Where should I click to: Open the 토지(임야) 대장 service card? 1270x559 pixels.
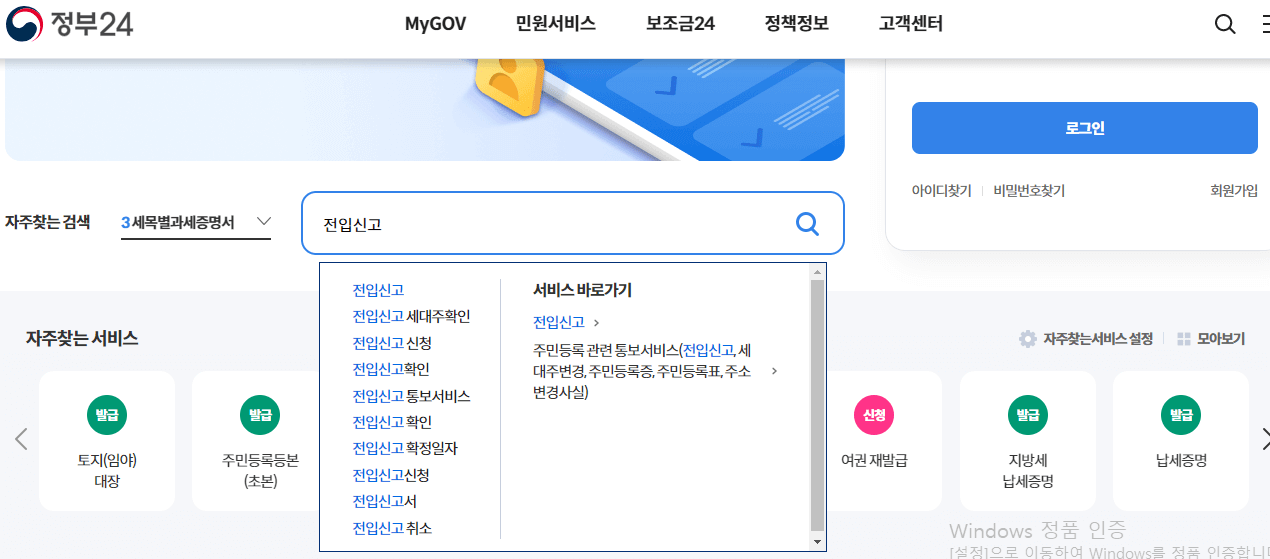(x=107, y=441)
